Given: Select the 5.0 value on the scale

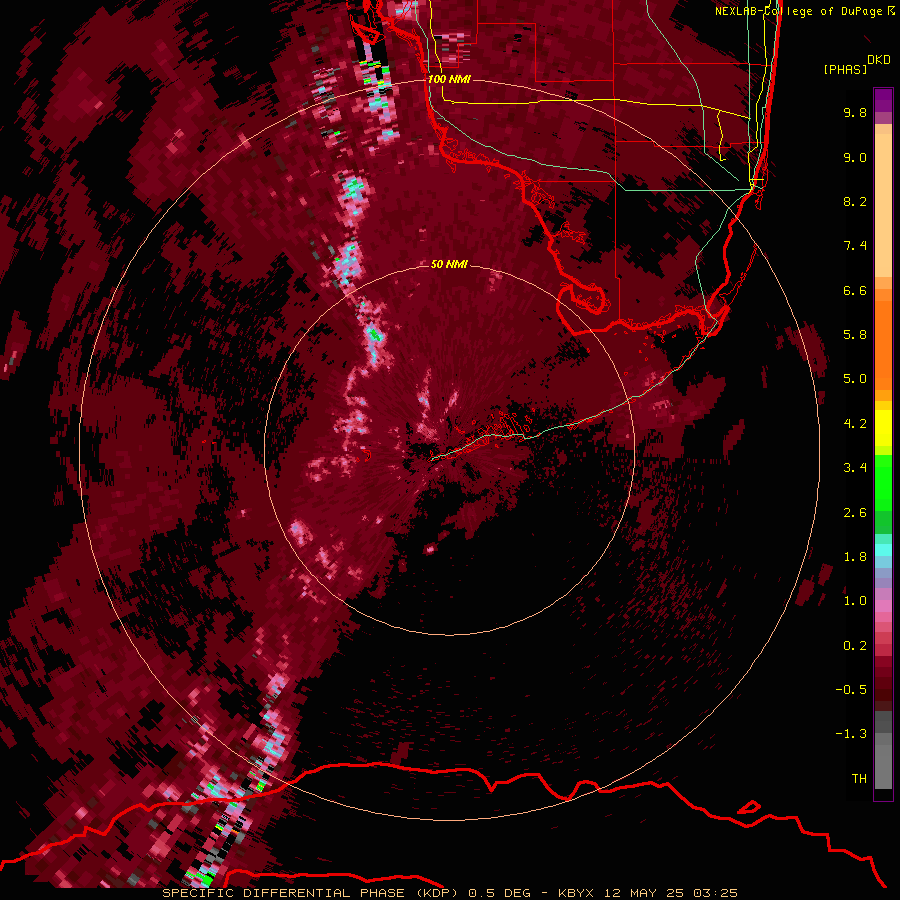Looking at the screenshot, I should [x=855, y=379].
